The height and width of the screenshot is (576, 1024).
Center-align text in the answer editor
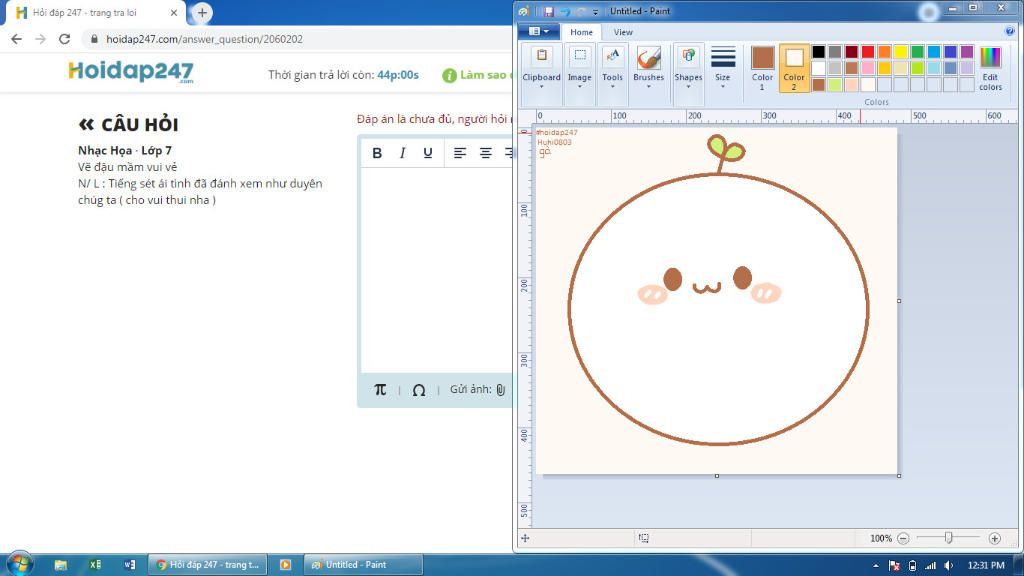pos(485,153)
